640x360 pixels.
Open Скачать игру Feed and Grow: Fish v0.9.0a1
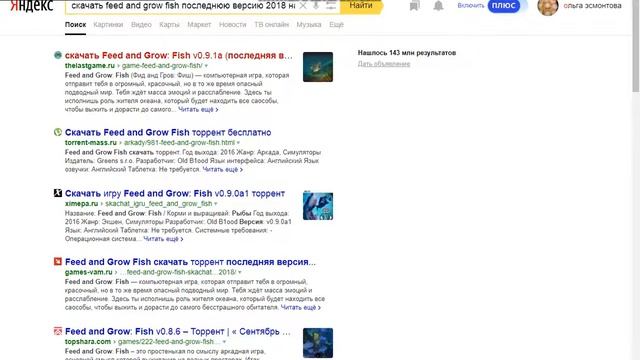pyautogui.click(x=175, y=193)
